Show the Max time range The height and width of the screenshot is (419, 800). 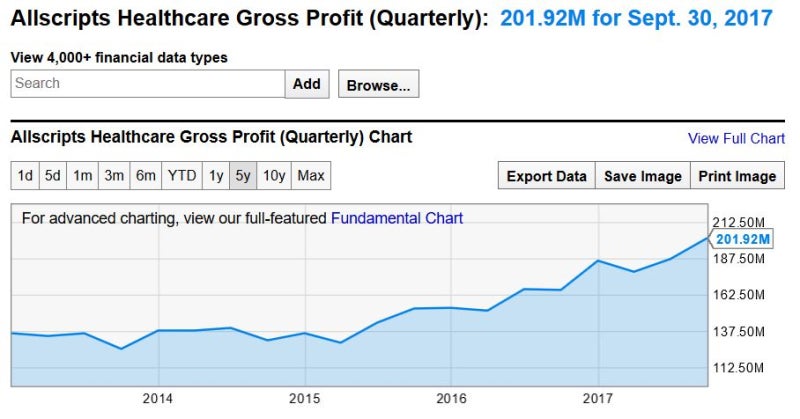pos(311,176)
